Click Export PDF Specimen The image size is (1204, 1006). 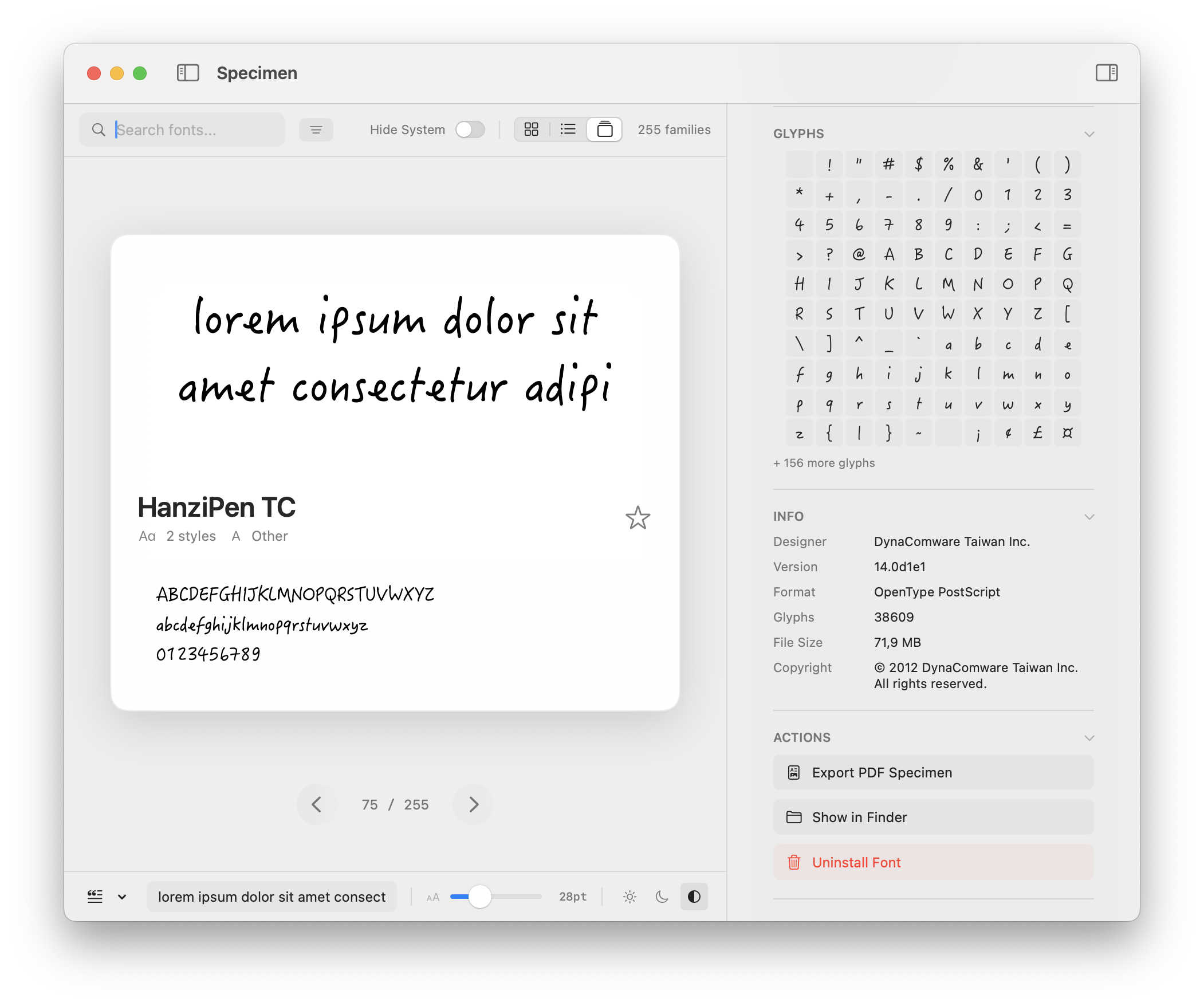coord(933,772)
